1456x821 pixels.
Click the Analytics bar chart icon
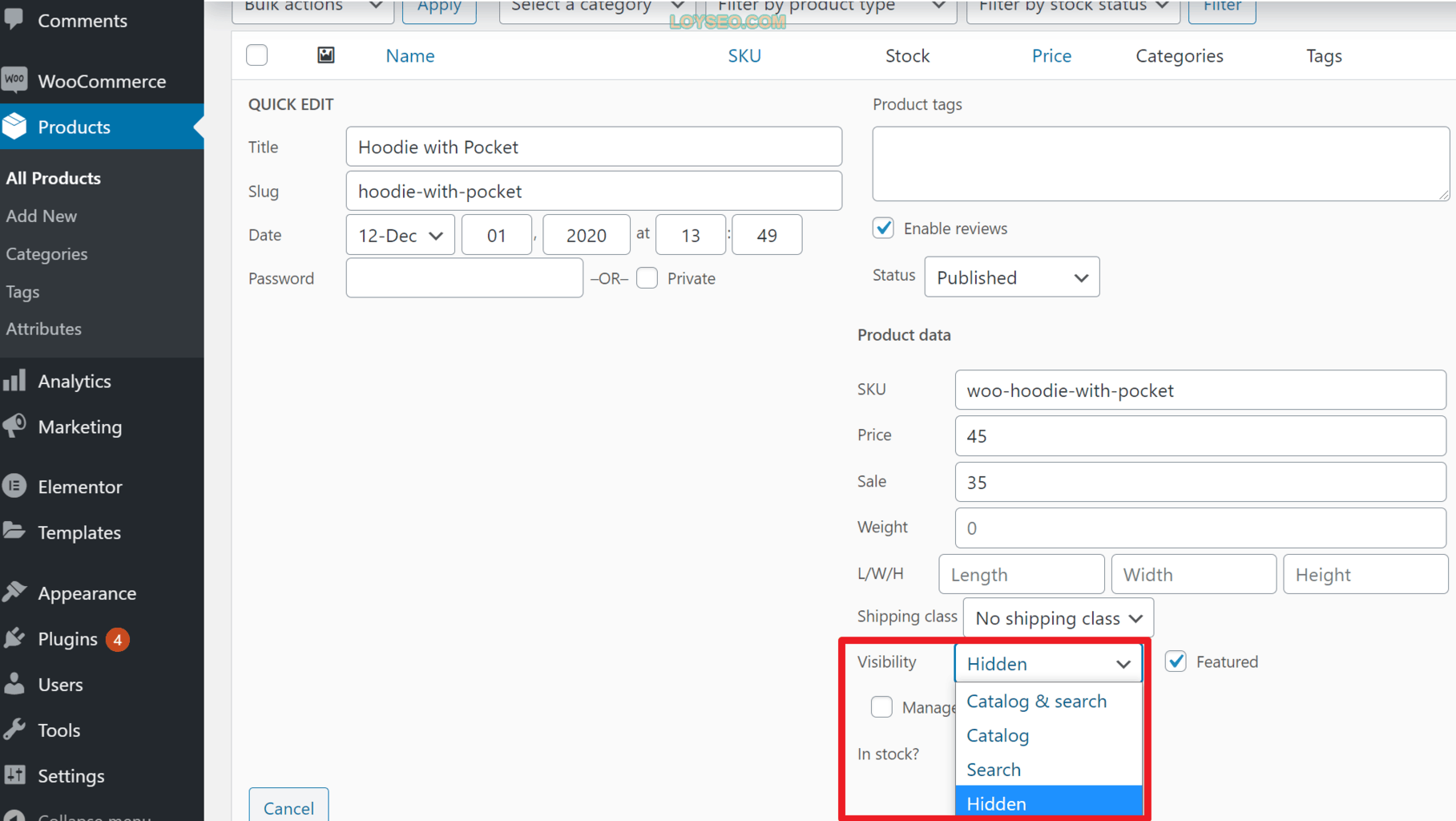click(14, 380)
